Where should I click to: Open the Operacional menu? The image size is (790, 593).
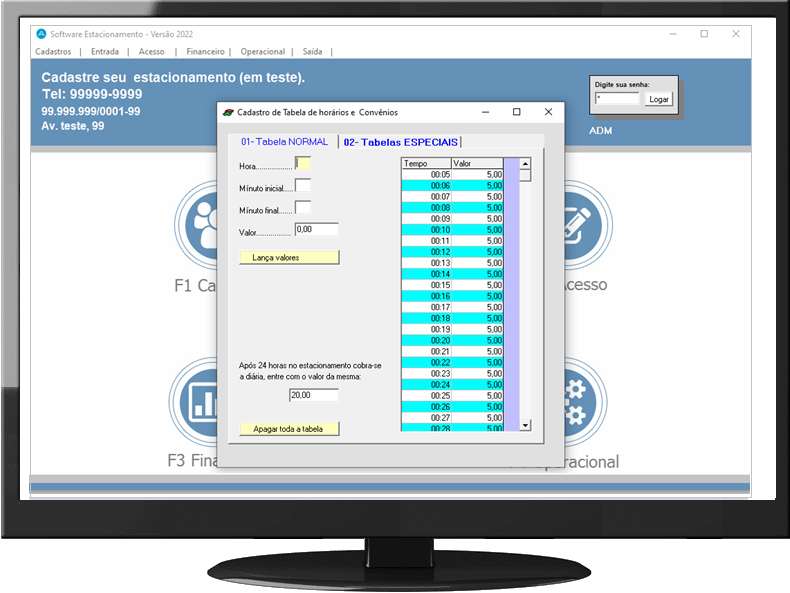262,52
